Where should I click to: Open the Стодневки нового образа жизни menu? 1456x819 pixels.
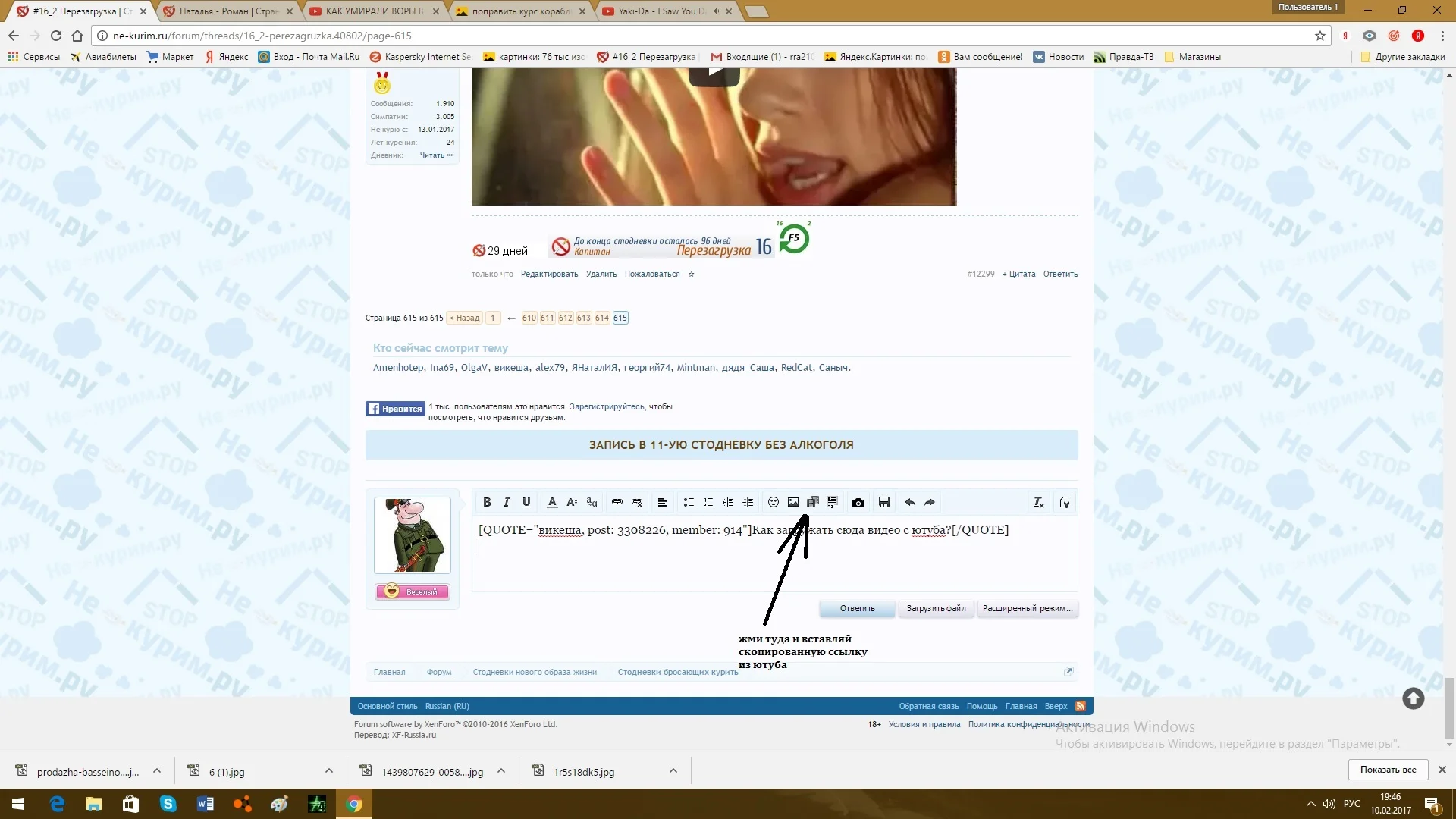(x=535, y=672)
